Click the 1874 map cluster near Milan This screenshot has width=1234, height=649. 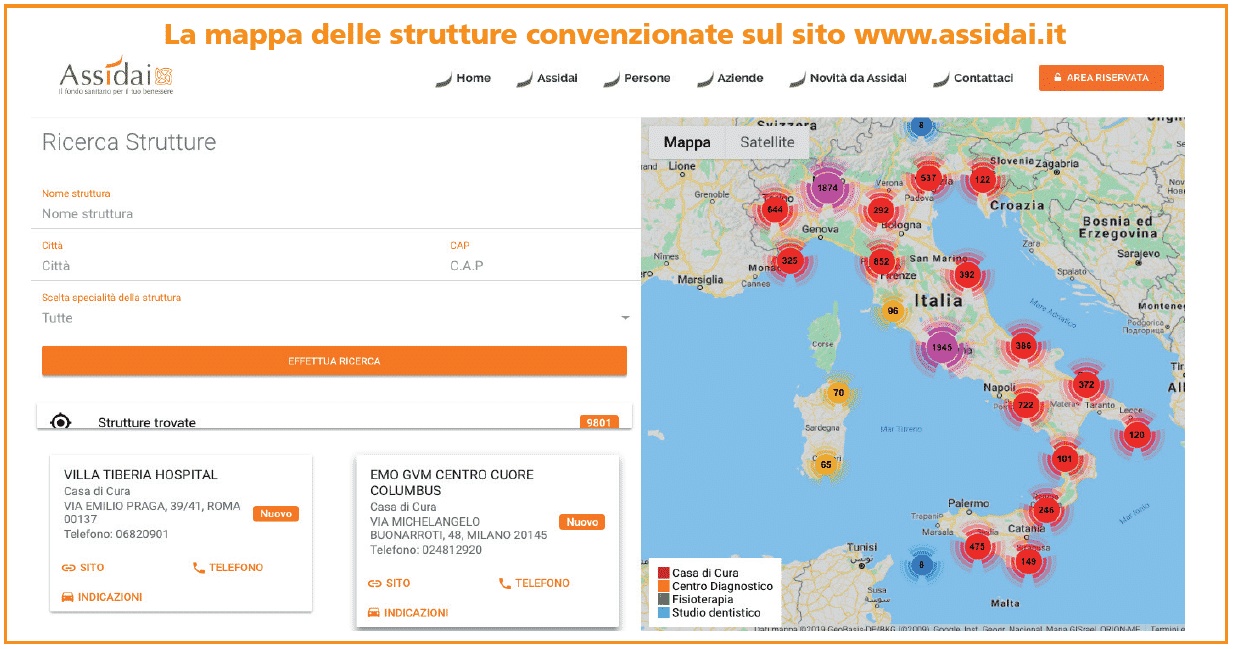(827, 187)
